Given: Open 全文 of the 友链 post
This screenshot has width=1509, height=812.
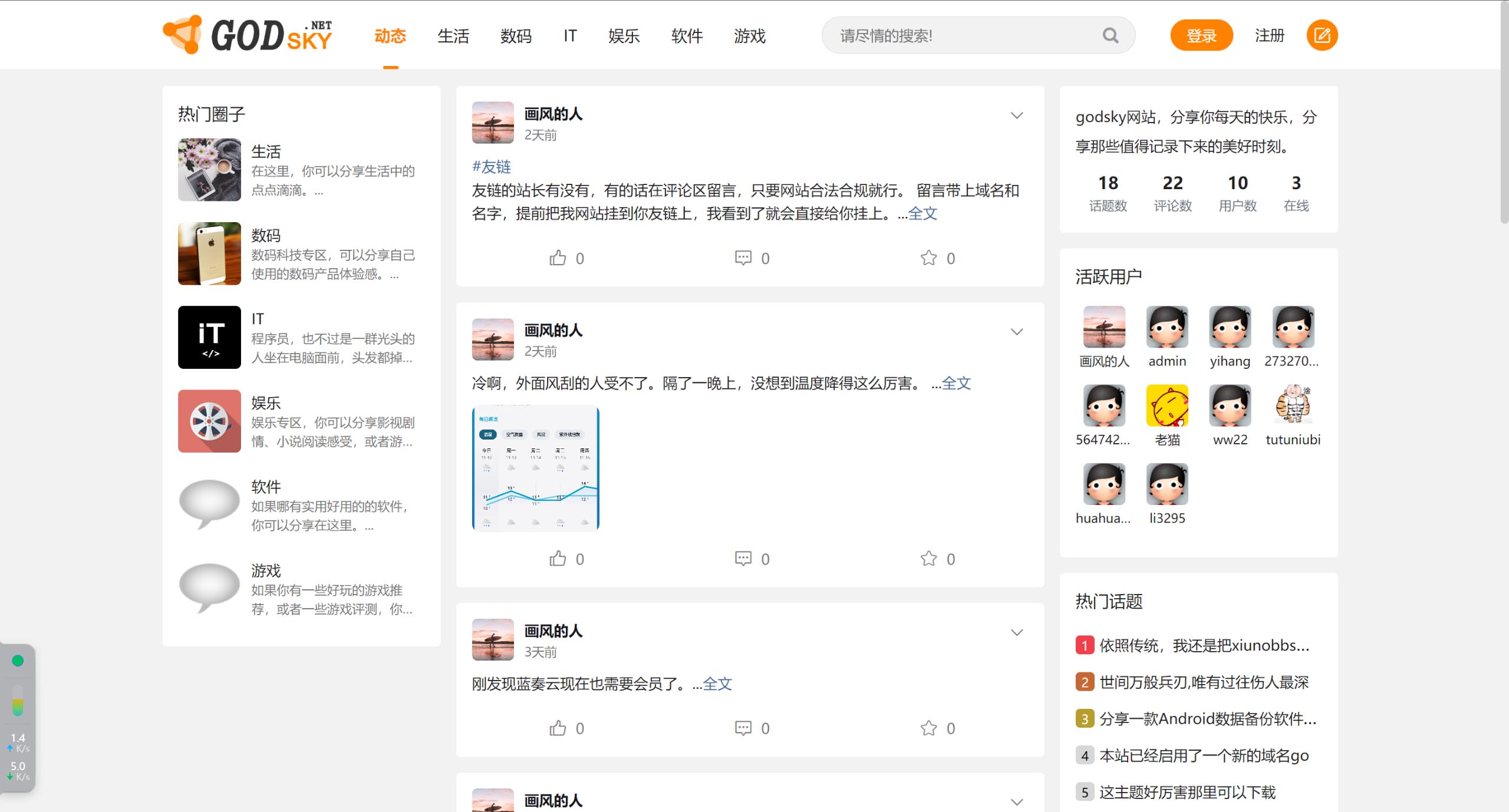Looking at the screenshot, I should [x=922, y=213].
